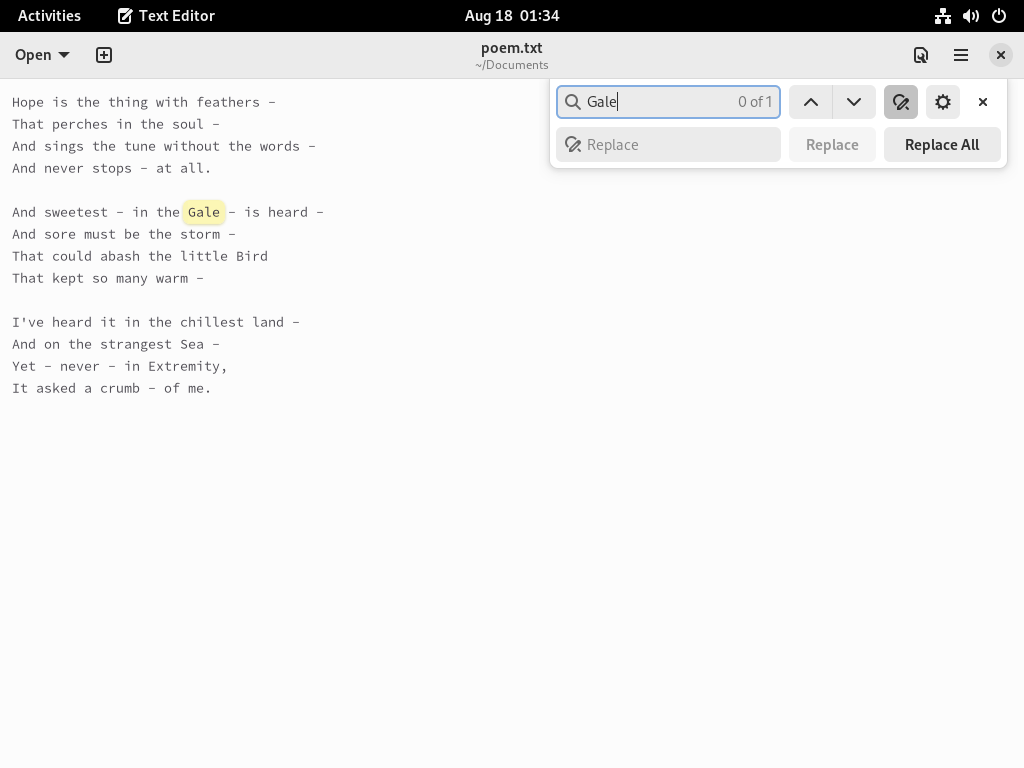
Task: Close the Text Editor window
Action: coord(1000,55)
